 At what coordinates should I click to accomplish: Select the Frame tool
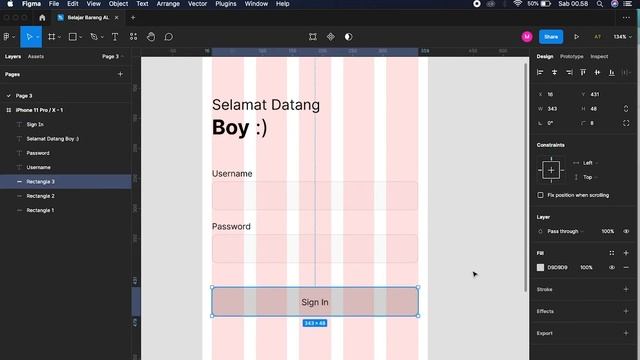click(x=51, y=37)
